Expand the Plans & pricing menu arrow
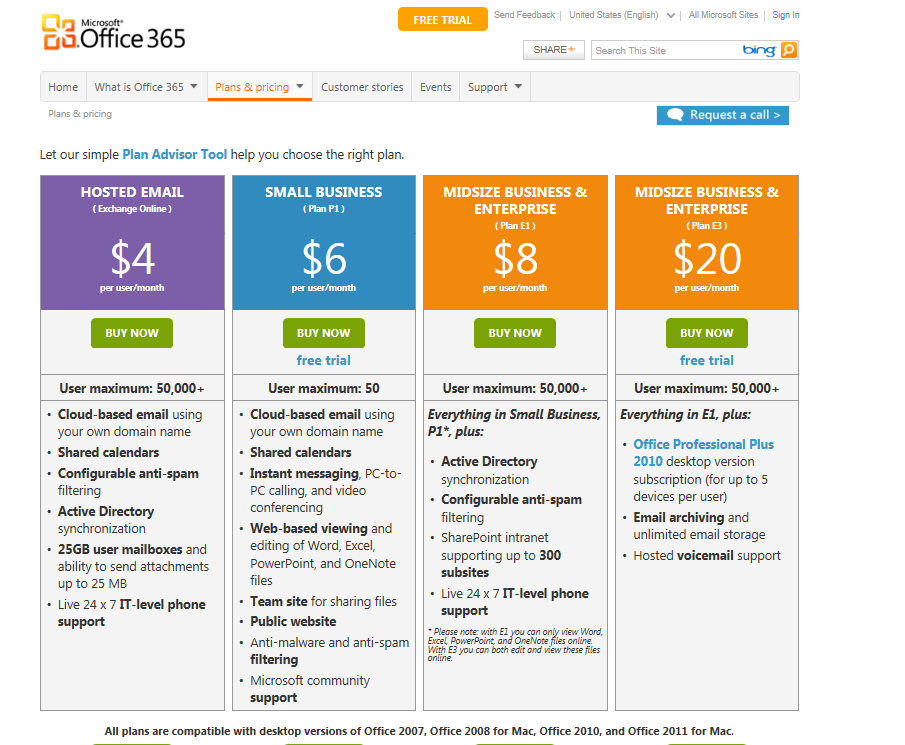The image size is (905, 745). (x=300, y=87)
